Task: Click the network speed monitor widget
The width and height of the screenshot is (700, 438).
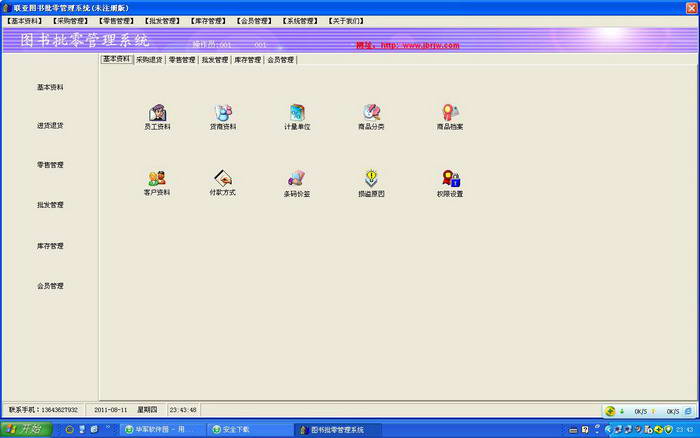Action: [648, 411]
